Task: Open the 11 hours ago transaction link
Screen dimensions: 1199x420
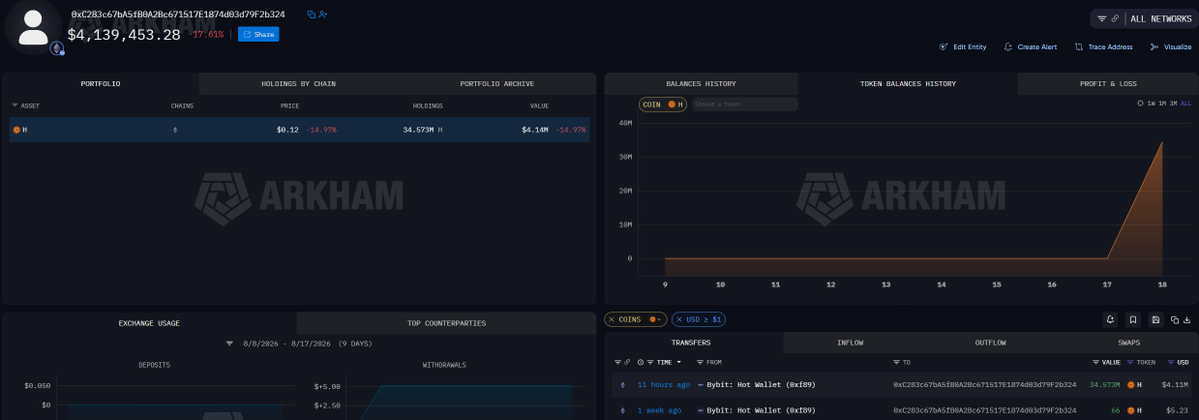Action: coord(664,384)
